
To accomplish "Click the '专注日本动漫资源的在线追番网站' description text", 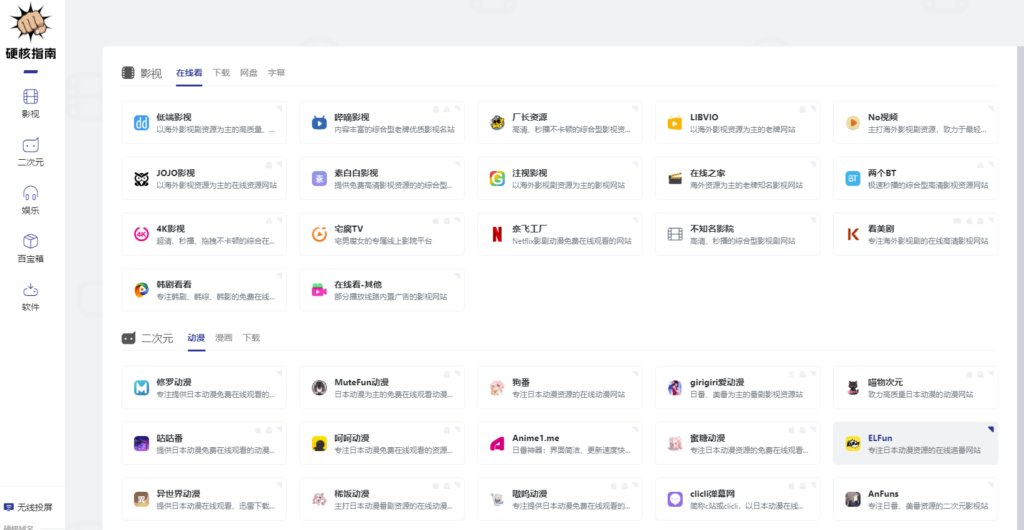I will tap(924, 450).
